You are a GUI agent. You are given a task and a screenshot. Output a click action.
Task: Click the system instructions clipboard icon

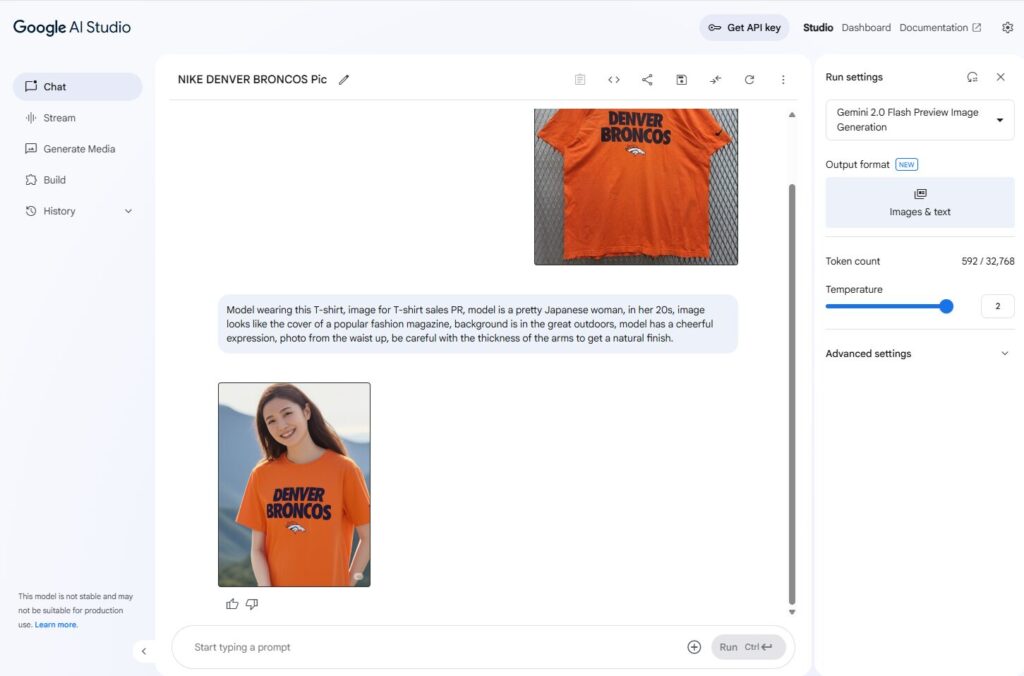click(580, 80)
